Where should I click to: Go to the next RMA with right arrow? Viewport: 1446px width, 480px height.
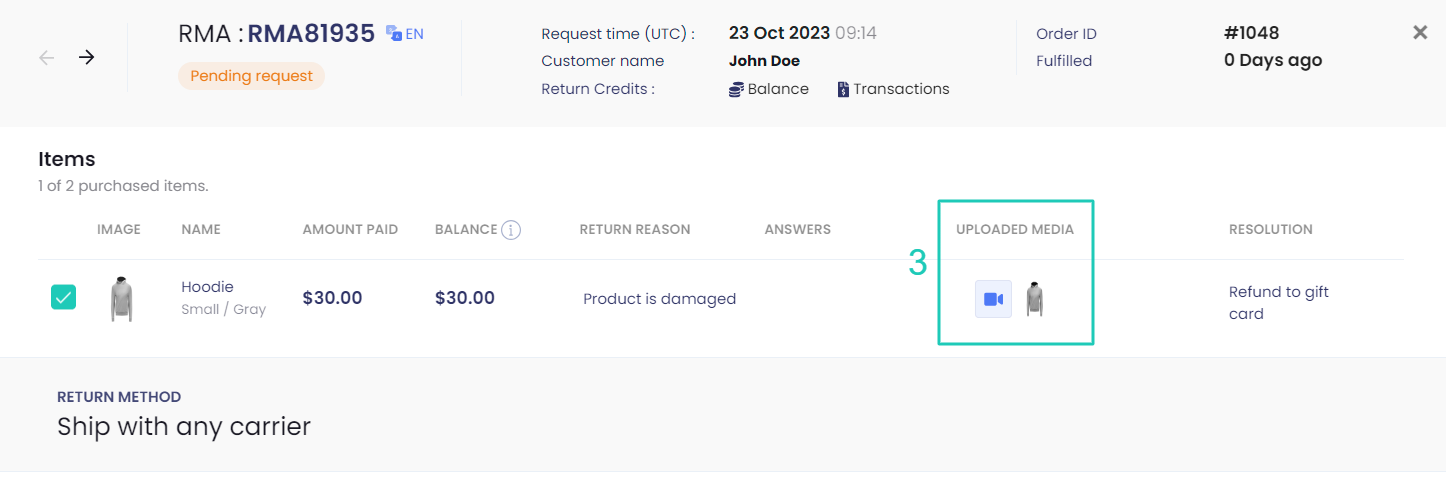87,57
